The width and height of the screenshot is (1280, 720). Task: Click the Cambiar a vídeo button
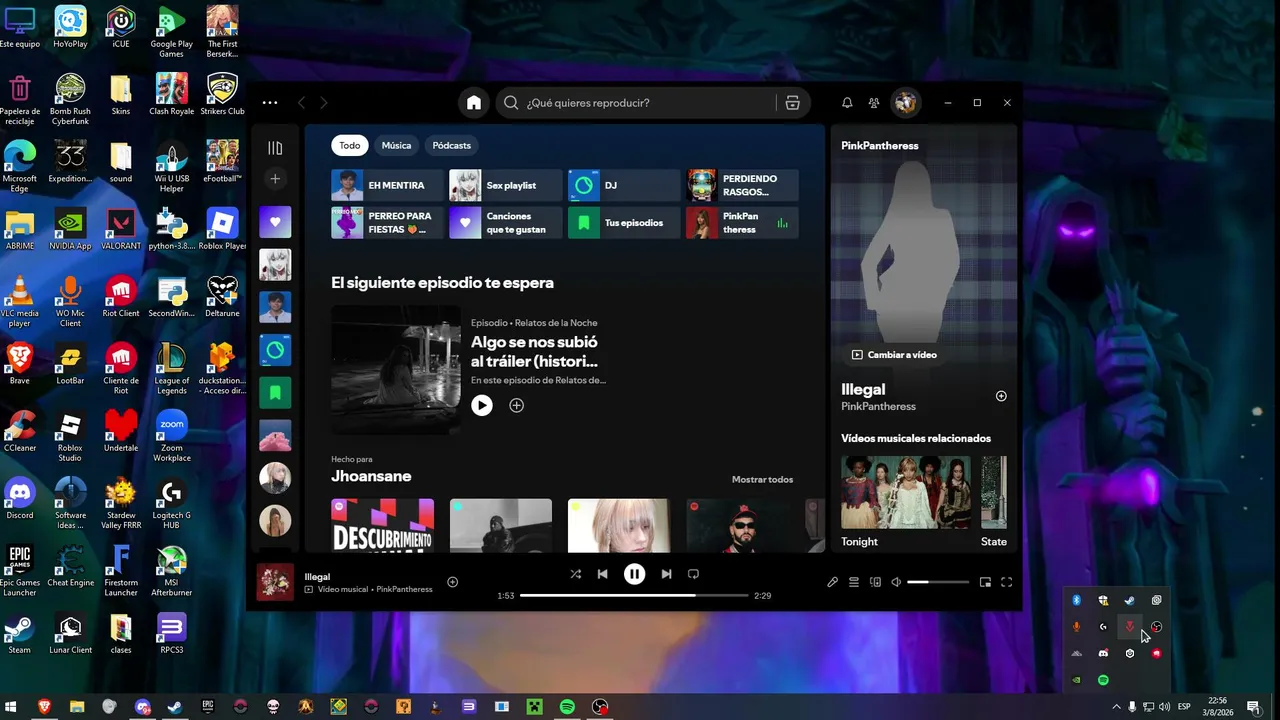pos(894,355)
